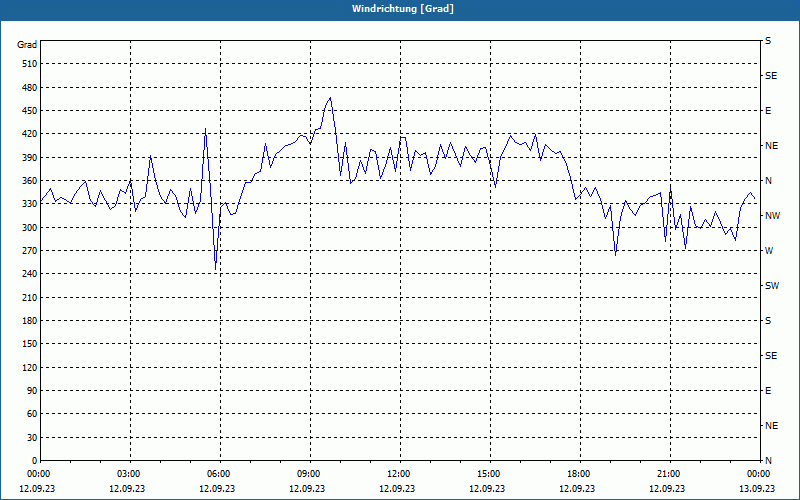Viewport: 800px width, 500px height.
Task: Pick the 12.09.23 date below 15:00
Action: (x=487, y=488)
